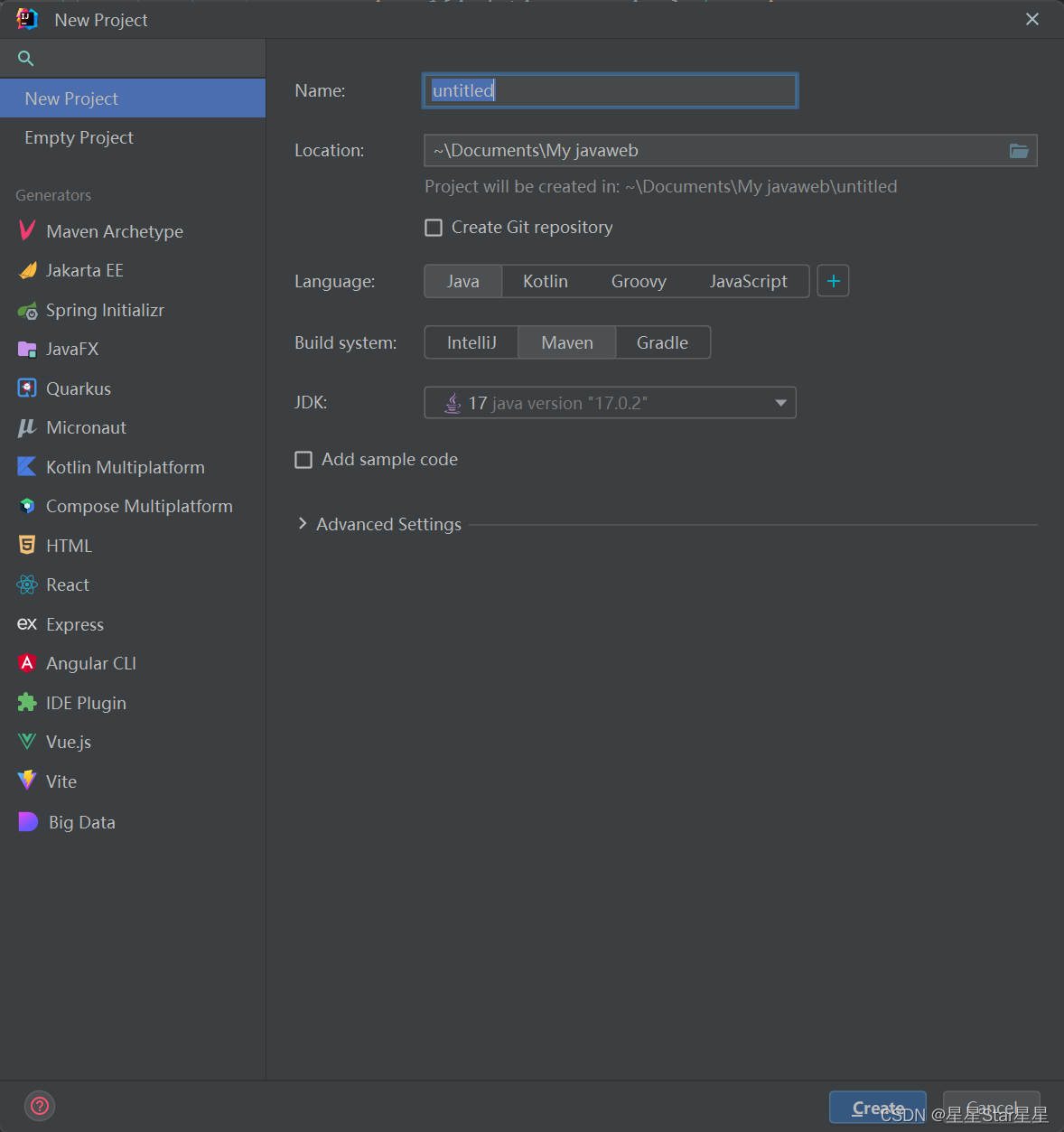Select JavaFX text label
Viewport: 1064px width, 1132px height.
[x=72, y=349]
